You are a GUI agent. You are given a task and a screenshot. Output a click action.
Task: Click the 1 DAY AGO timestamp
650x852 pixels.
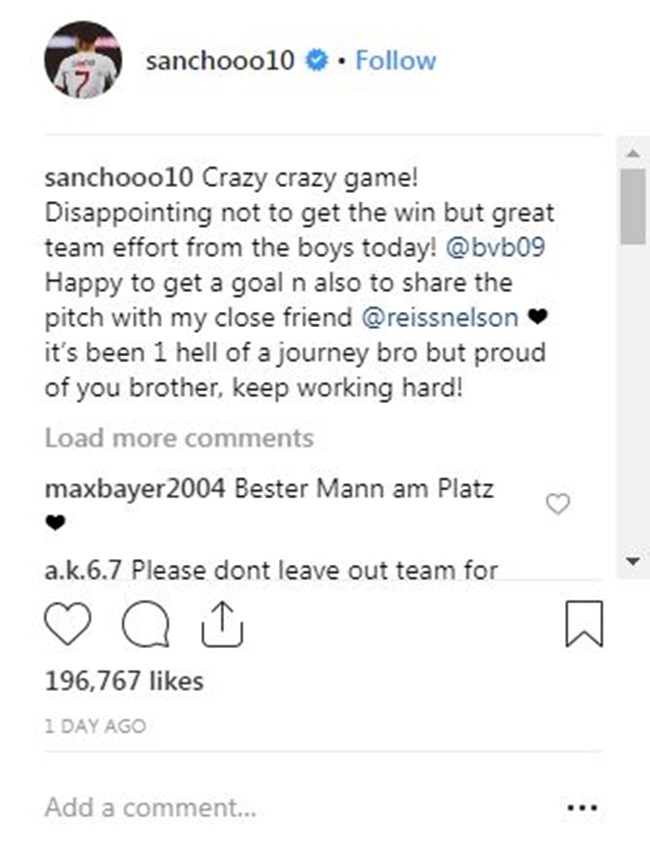click(x=95, y=727)
